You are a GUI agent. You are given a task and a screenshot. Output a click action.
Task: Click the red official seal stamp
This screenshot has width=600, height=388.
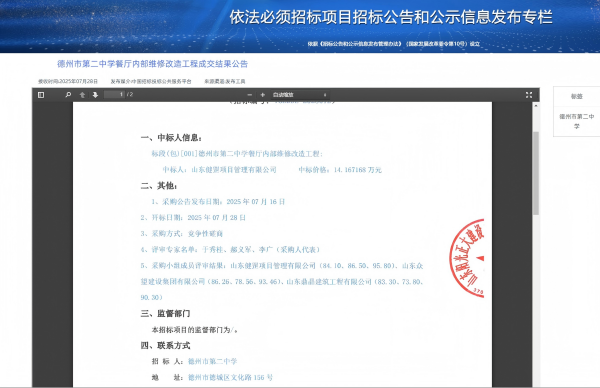(x=467, y=258)
